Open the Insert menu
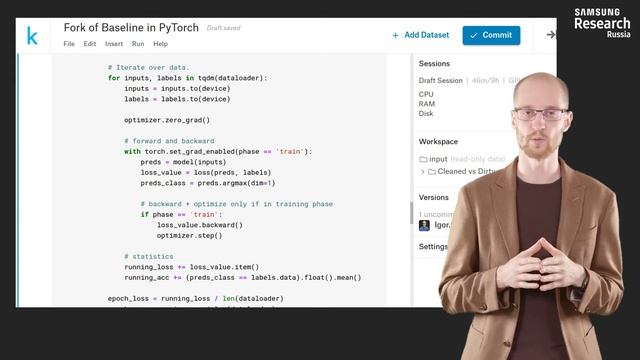The width and height of the screenshot is (640, 360). click(x=114, y=44)
